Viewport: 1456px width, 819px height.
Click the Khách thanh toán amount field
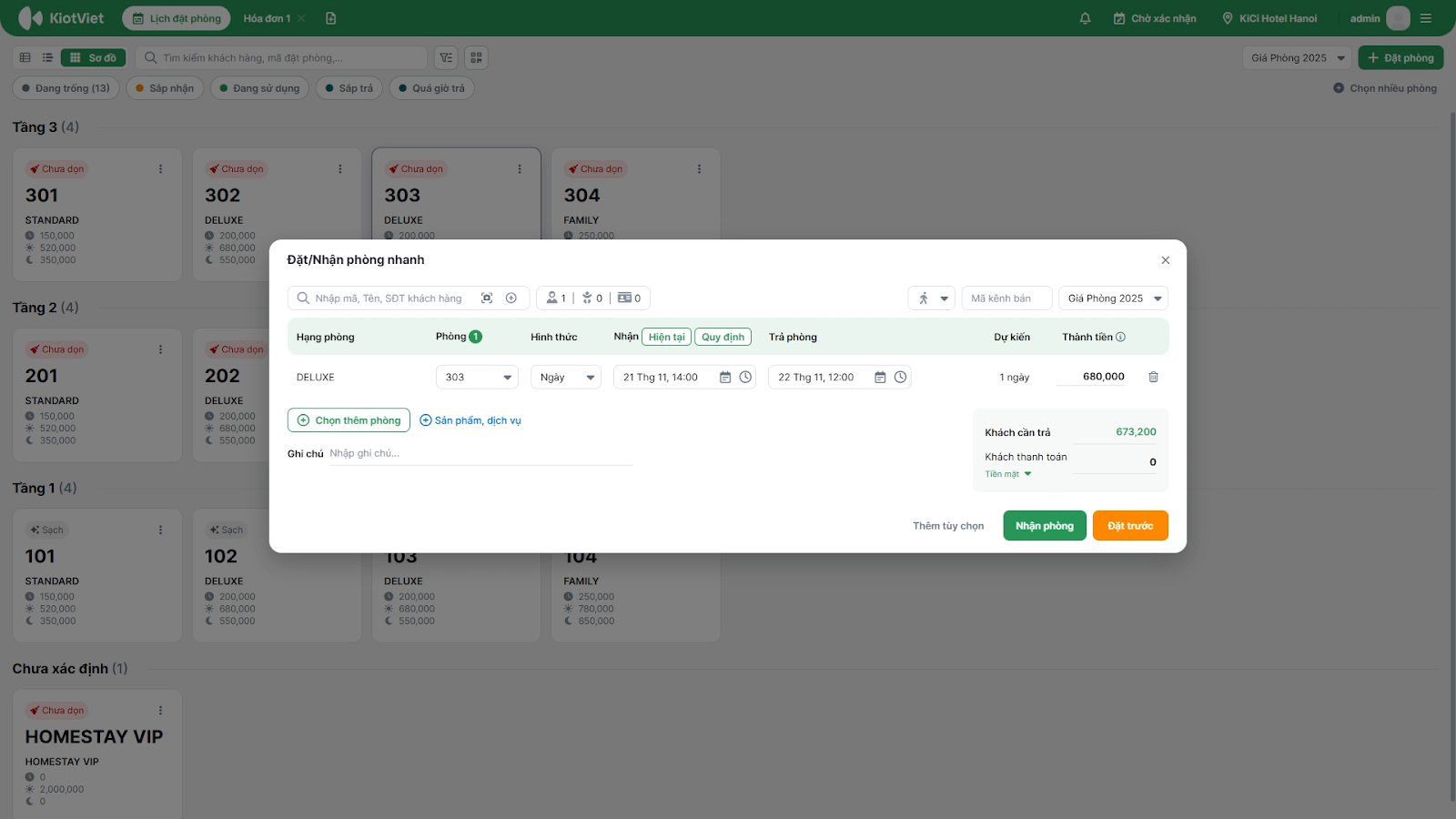[1115, 462]
